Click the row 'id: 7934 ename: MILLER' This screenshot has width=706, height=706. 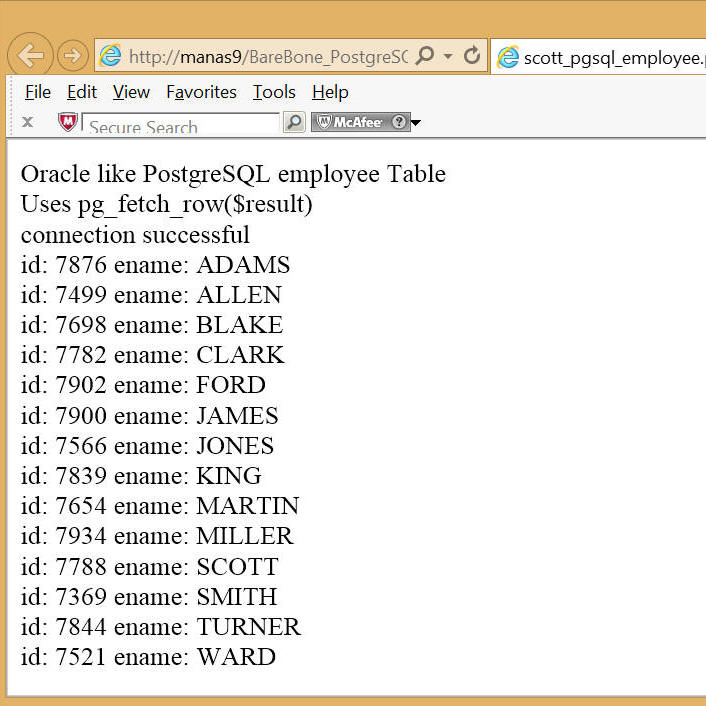[x=157, y=536]
